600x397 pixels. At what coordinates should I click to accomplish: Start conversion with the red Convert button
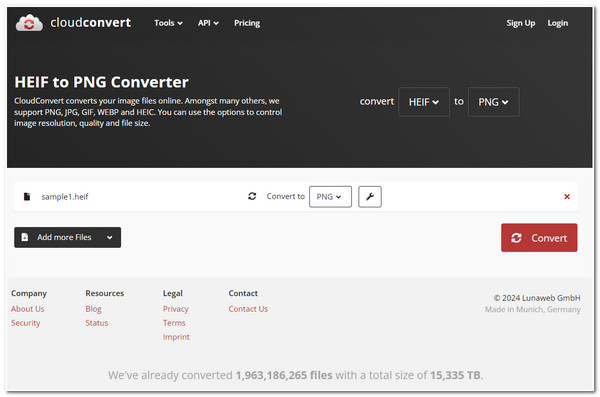(x=539, y=238)
